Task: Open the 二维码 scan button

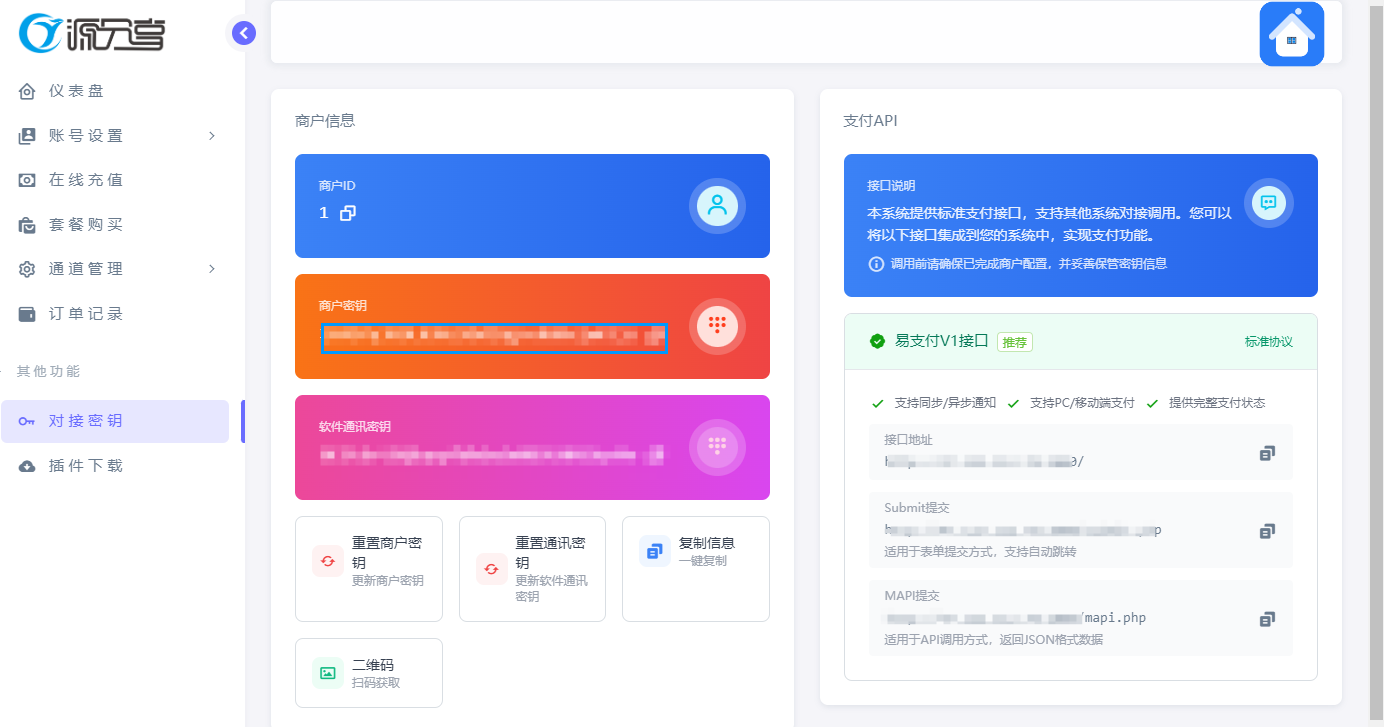Action: point(369,673)
